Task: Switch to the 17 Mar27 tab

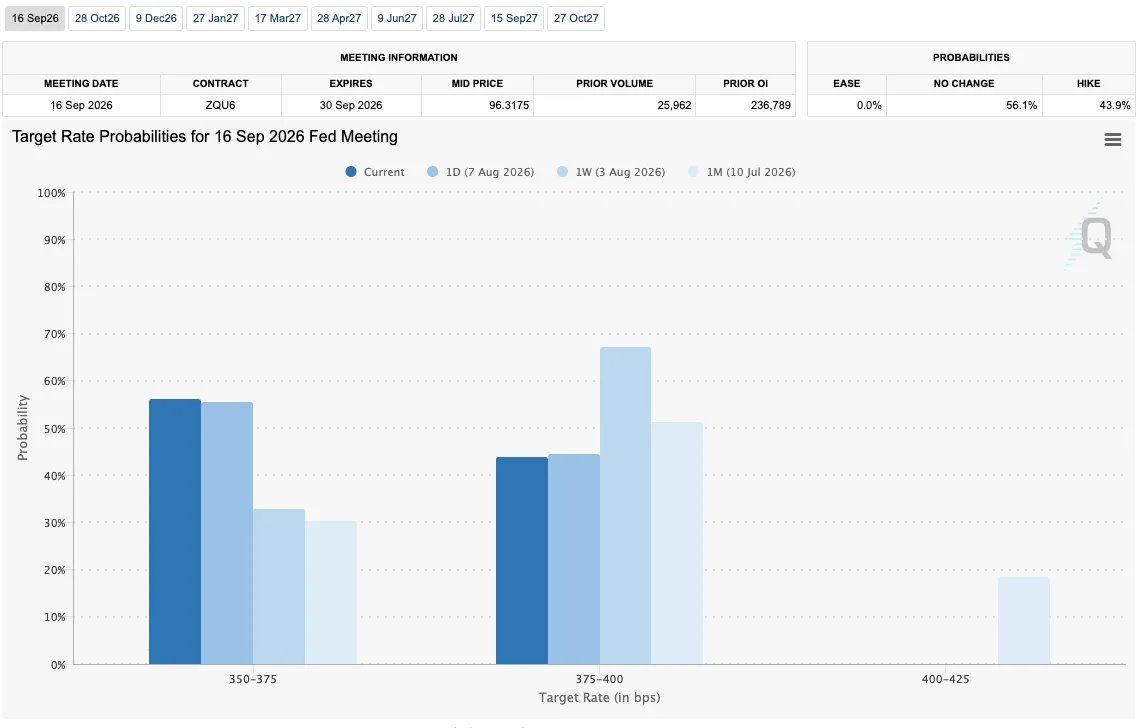Action: point(278,18)
